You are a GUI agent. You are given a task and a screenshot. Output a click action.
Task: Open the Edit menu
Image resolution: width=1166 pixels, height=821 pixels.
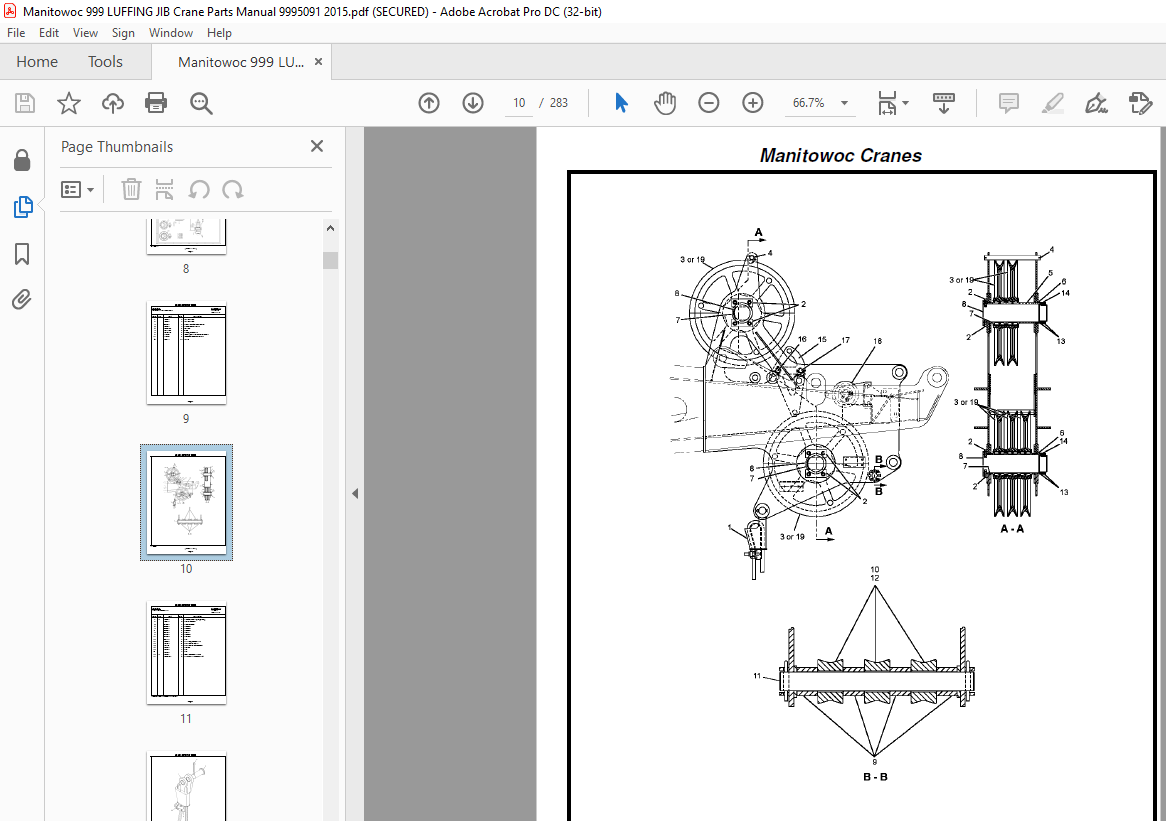pyautogui.click(x=49, y=33)
